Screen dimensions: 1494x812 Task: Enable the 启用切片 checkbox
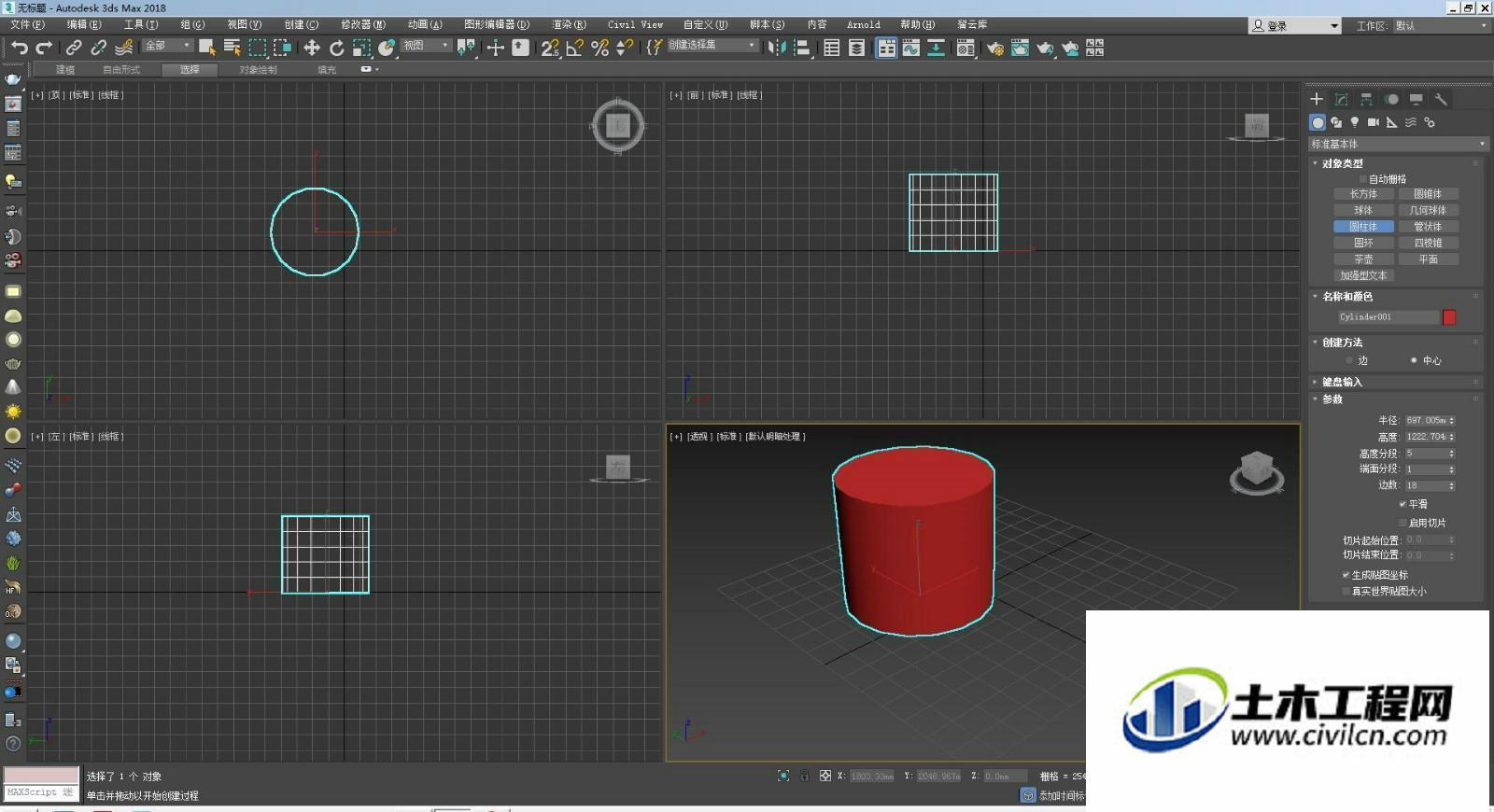(1402, 523)
